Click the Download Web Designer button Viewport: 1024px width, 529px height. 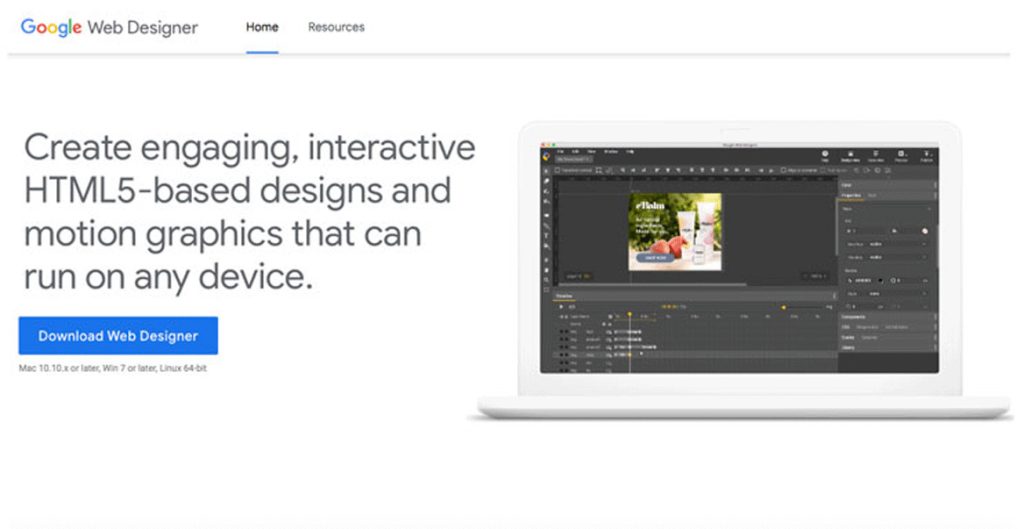coord(118,336)
